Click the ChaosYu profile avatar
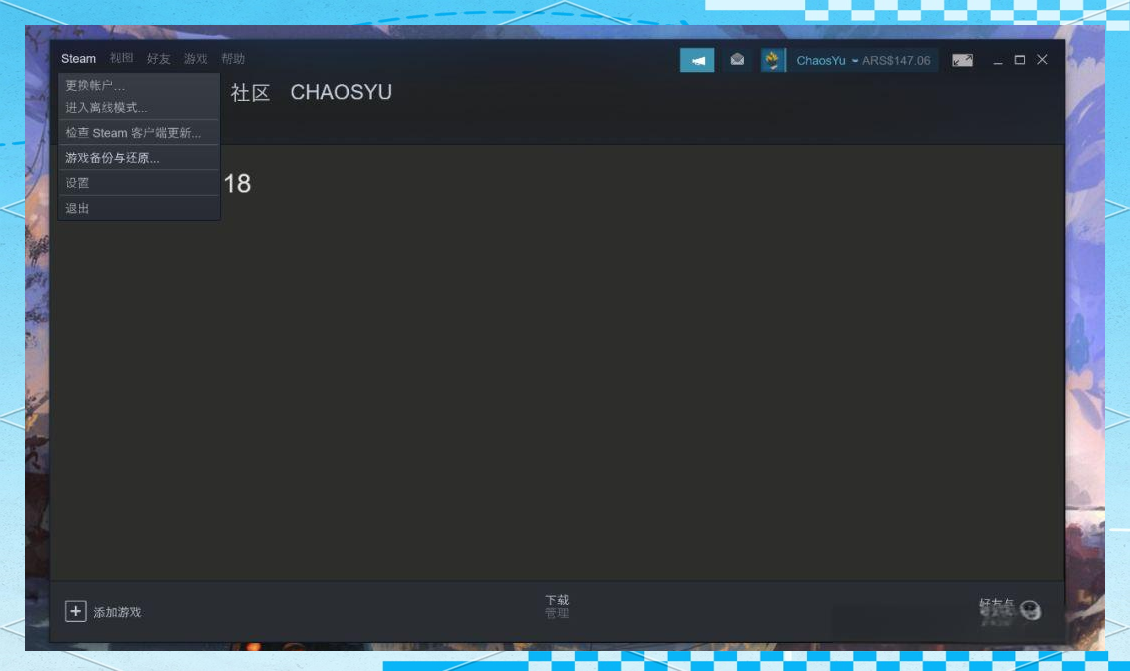This screenshot has width=1130, height=671. click(773, 61)
